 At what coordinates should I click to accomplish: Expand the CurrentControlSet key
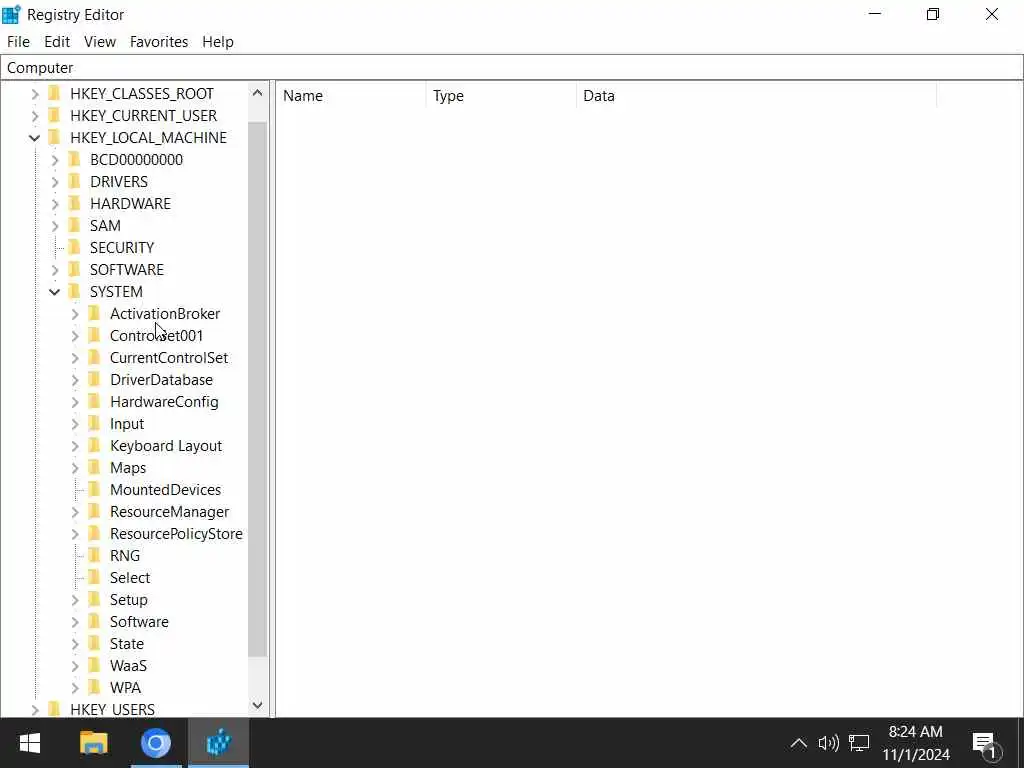75,358
